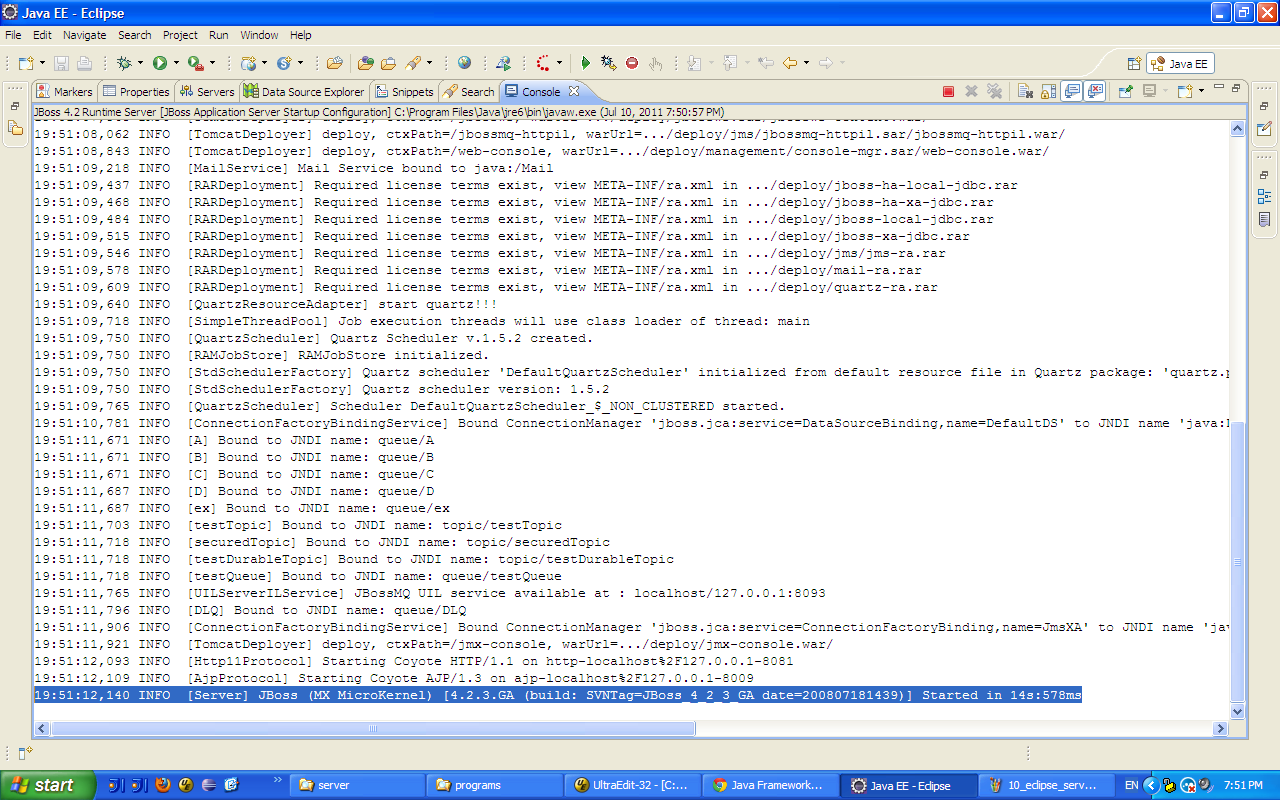Toggle Scroll Lock on the console
This screenshot has height=800, width=1280.
(x=1047, y=90)
